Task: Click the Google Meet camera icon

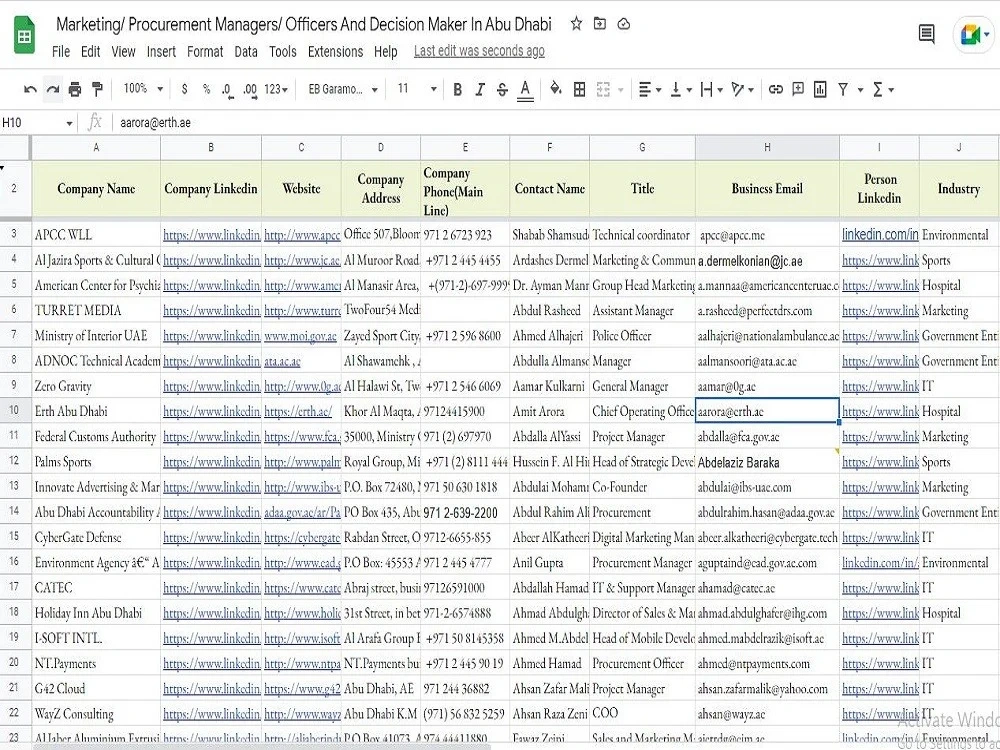Action: pos(973,34)
